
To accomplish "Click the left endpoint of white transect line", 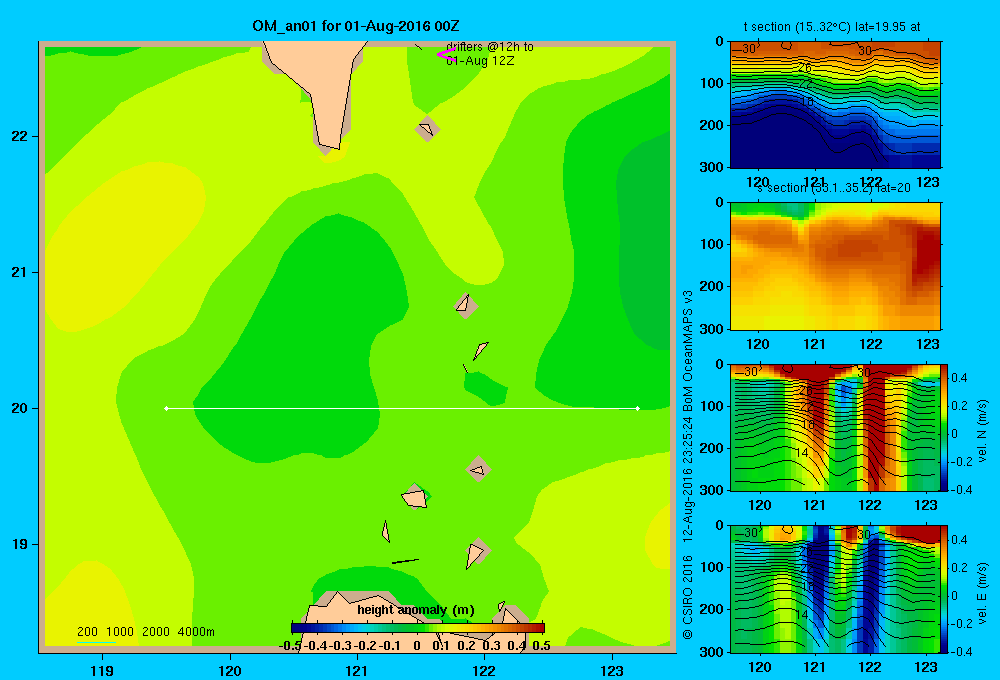I will click(x=166, y=408).
